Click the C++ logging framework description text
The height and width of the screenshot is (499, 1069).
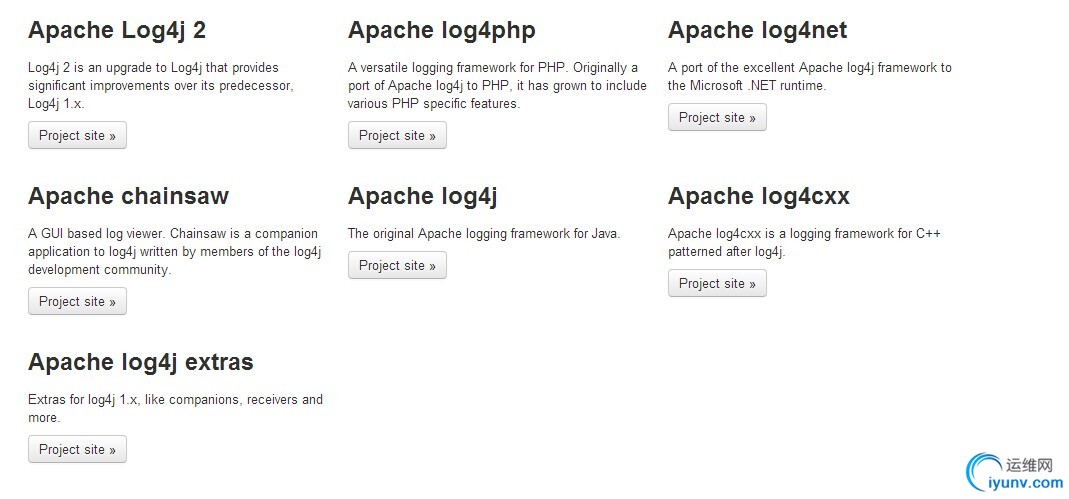[804, 243]
